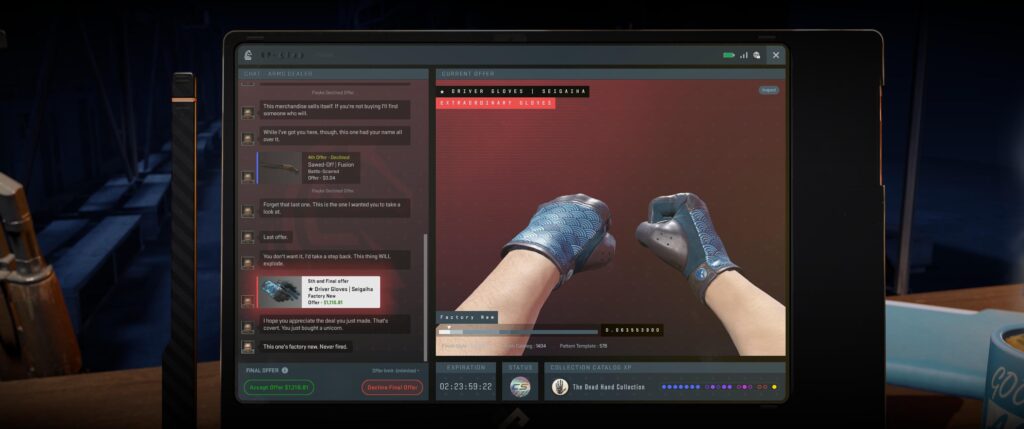Image resolution: width=1024 pixels, height=429 pixels.
Task: Click dealer avatar beside 'Last offer.' message
Action: click(248, 237)
